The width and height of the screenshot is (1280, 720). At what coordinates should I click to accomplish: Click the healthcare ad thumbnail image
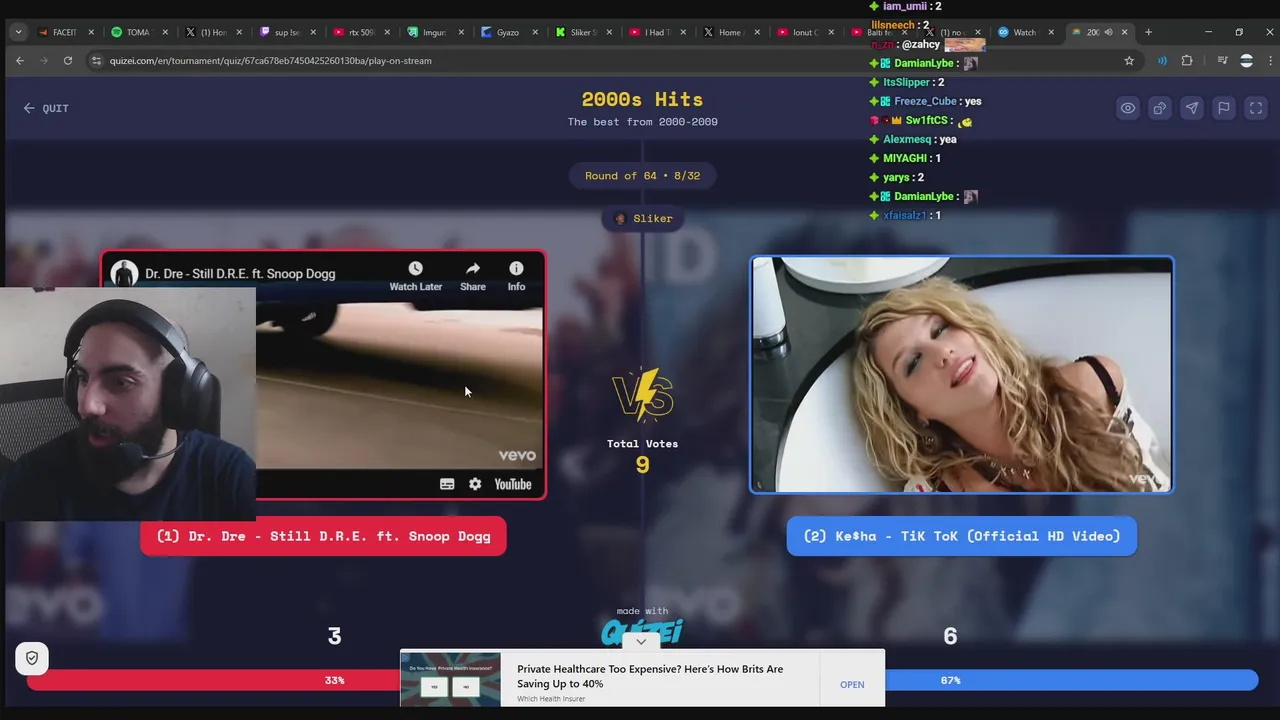[x=450, y=680]
